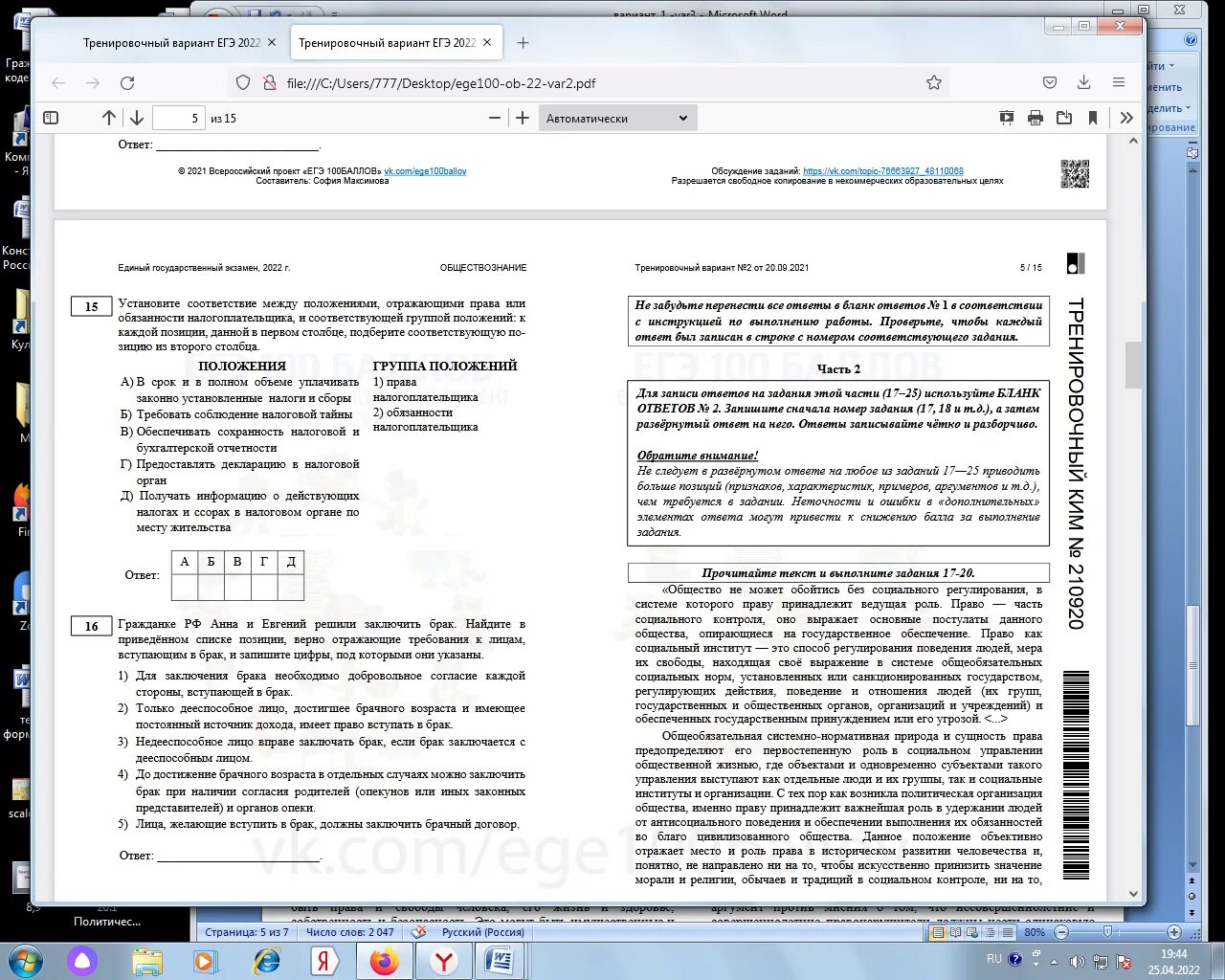Viewport: 1225px width, 980px height.
Task: Click the Word zoom slider handle
Action: pos(1107,932)
